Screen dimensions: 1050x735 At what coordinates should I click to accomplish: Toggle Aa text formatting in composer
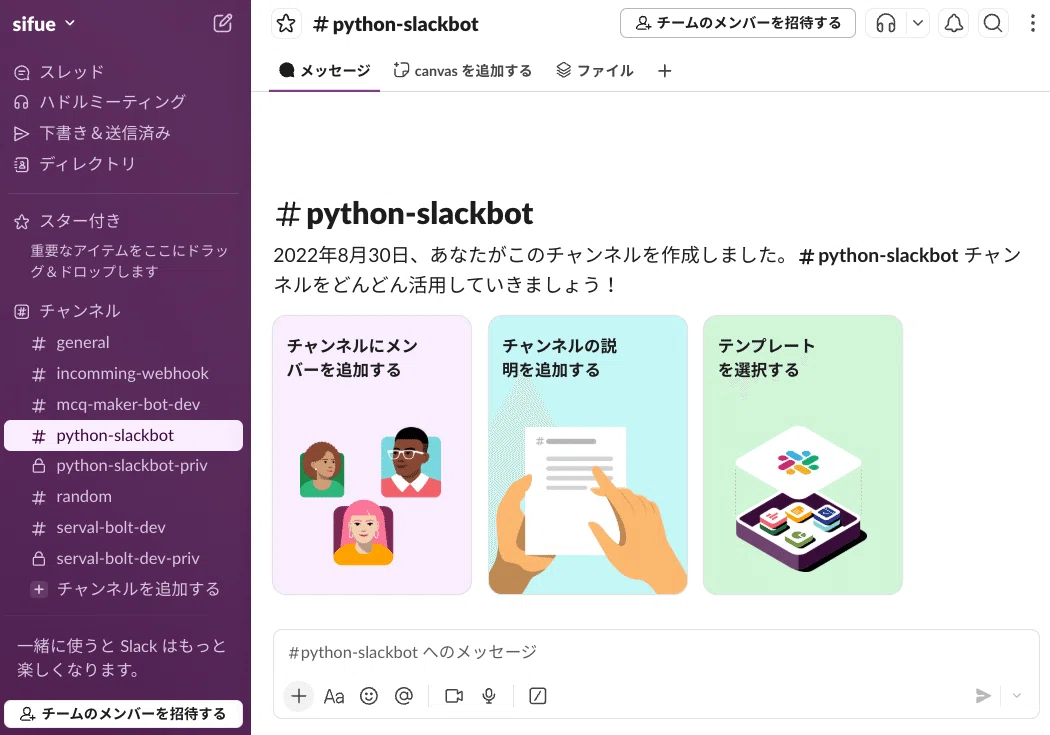pos(333,696)
